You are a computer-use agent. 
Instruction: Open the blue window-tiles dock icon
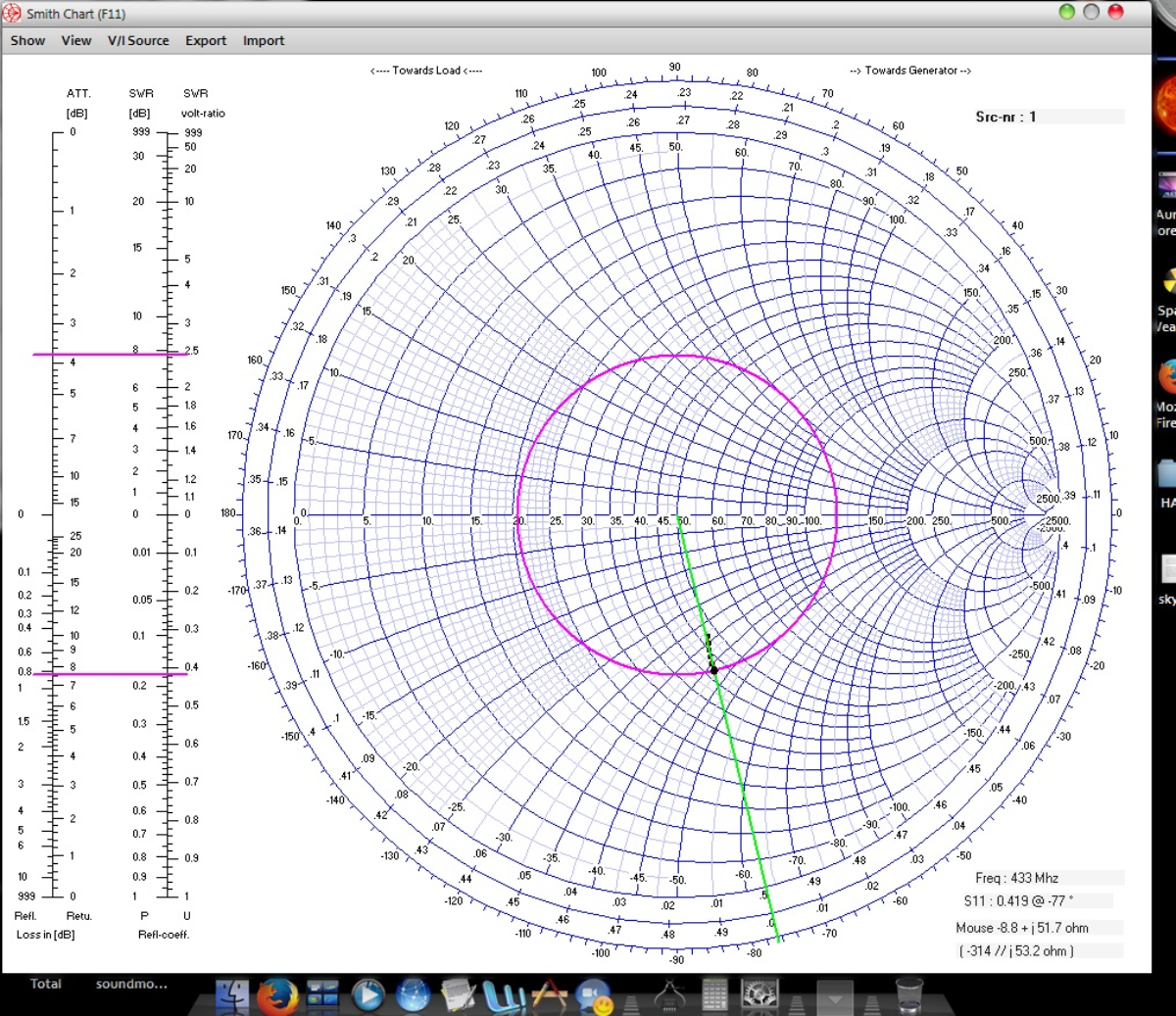click(322, 995)
